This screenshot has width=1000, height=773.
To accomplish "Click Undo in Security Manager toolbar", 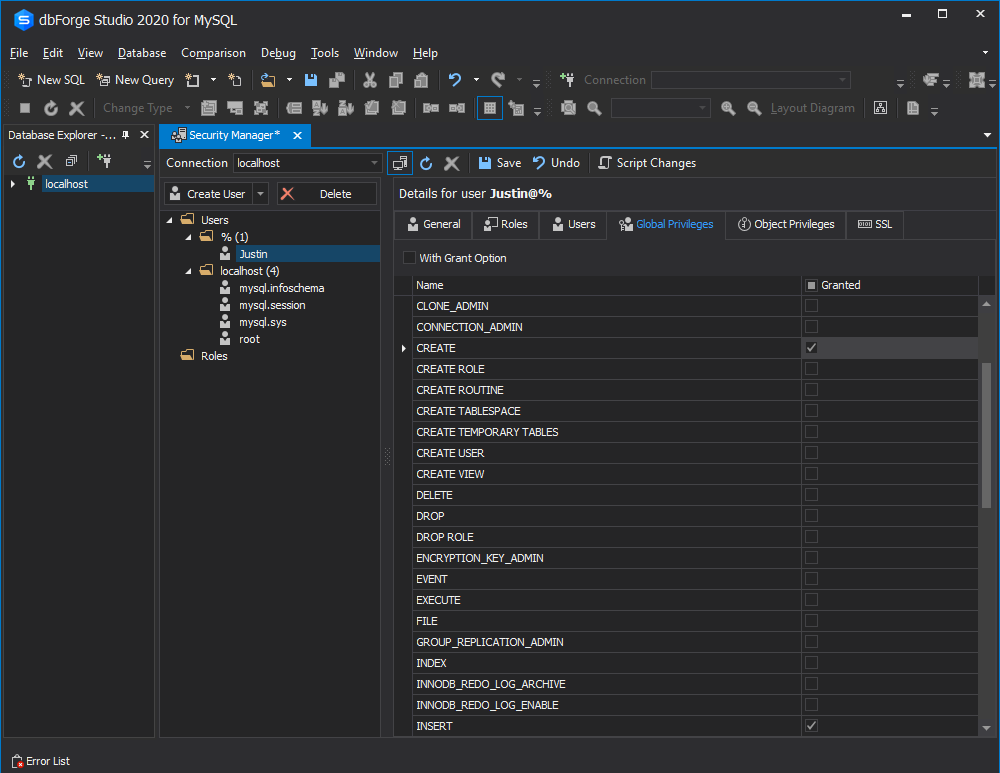I will click(x=556, y=163).
